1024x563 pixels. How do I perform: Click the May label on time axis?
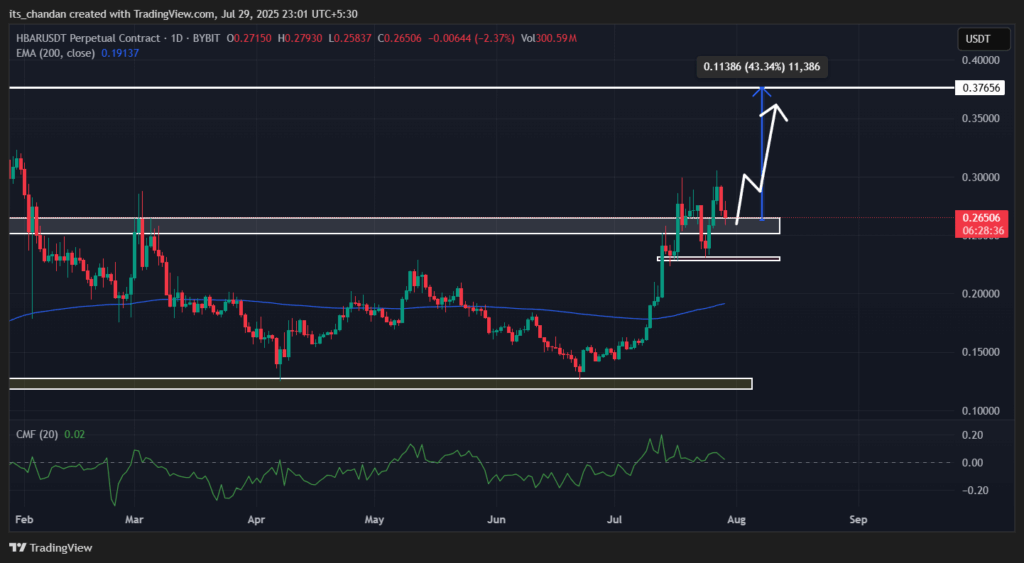[x=374, y=520]
